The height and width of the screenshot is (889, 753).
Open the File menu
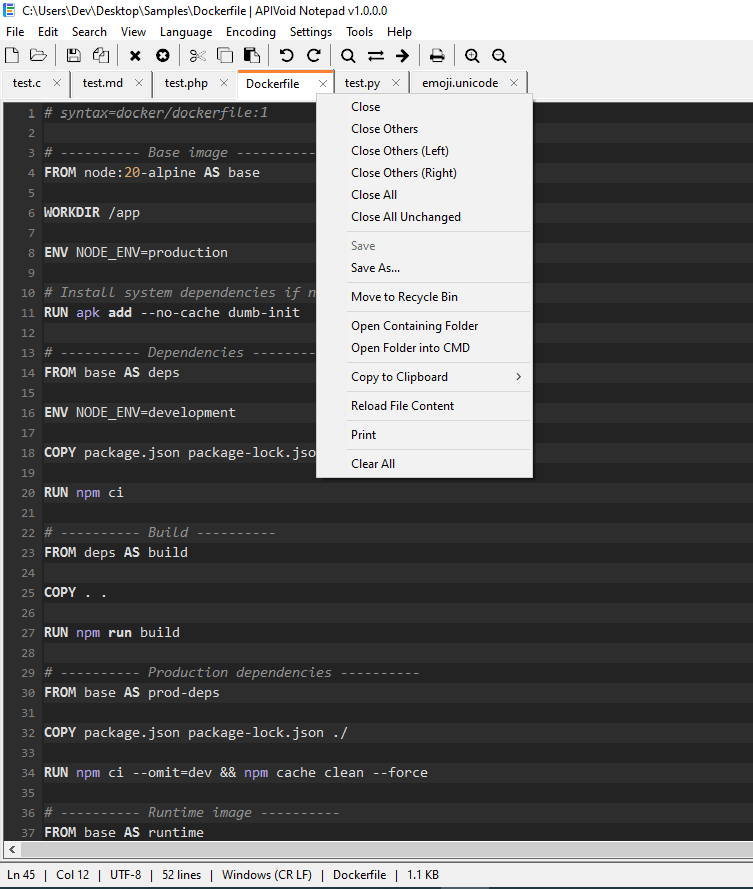15,32
